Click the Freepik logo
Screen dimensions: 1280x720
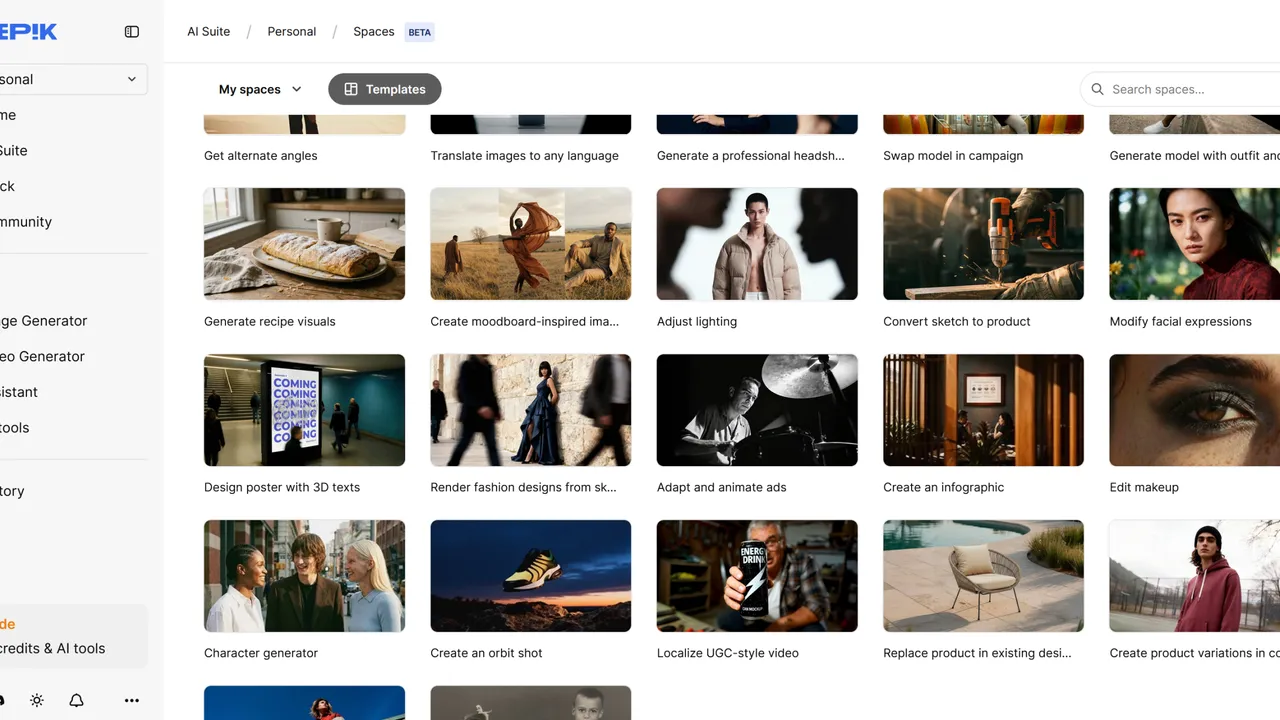pos(28,32)
